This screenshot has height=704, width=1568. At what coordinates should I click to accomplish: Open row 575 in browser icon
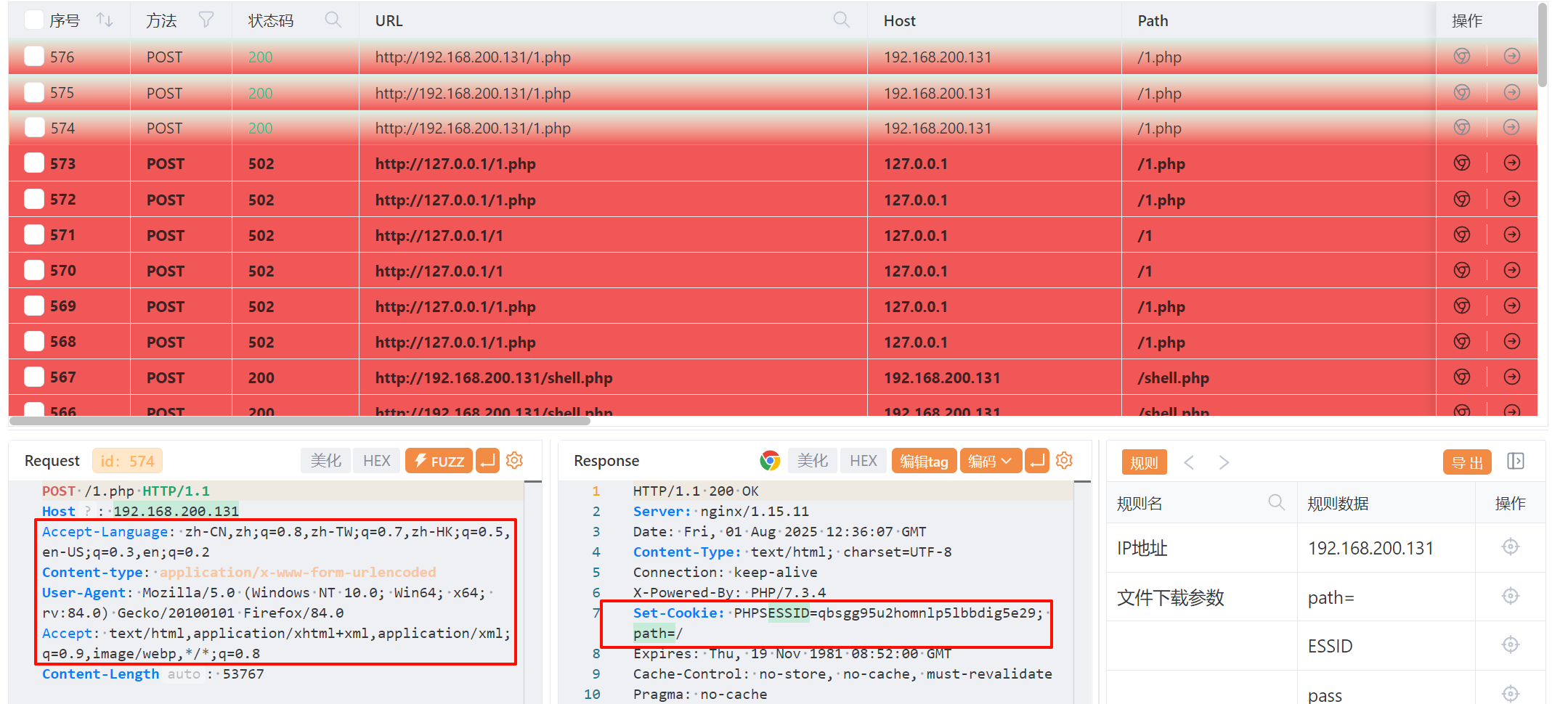tap(1462, 92)
